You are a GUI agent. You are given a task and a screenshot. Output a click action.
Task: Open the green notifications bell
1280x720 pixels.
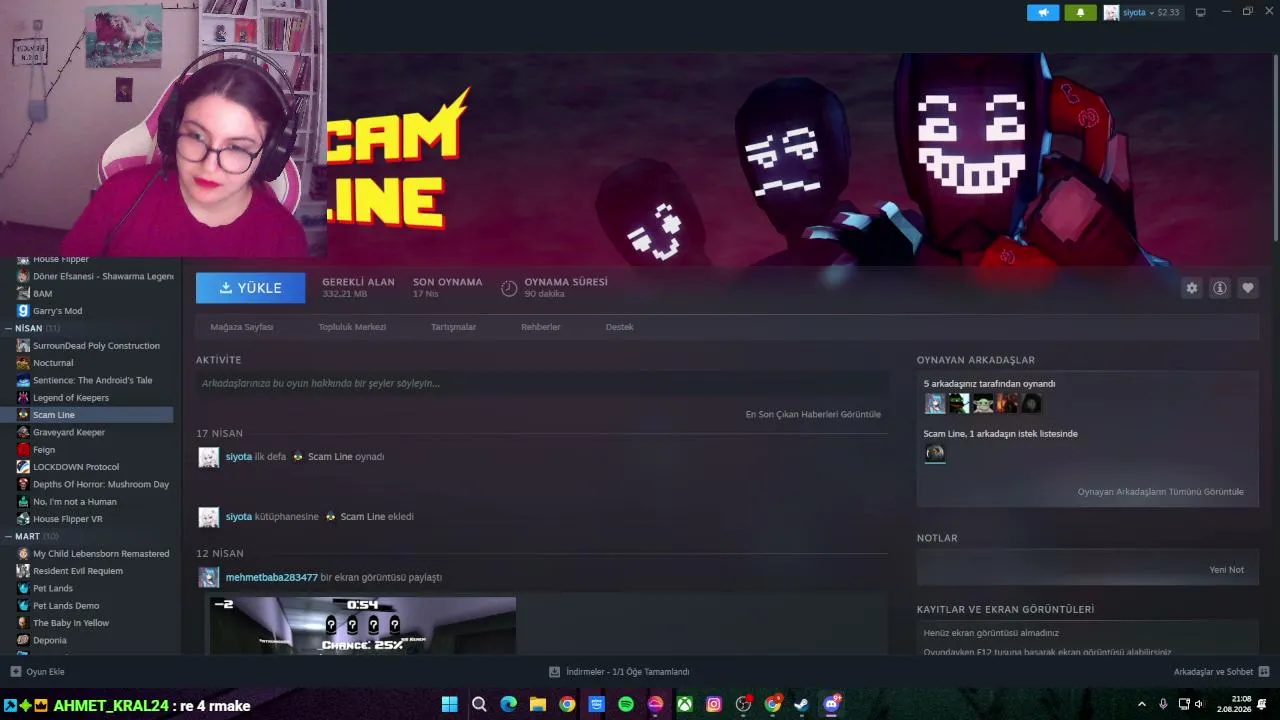tap(1080, 12)
